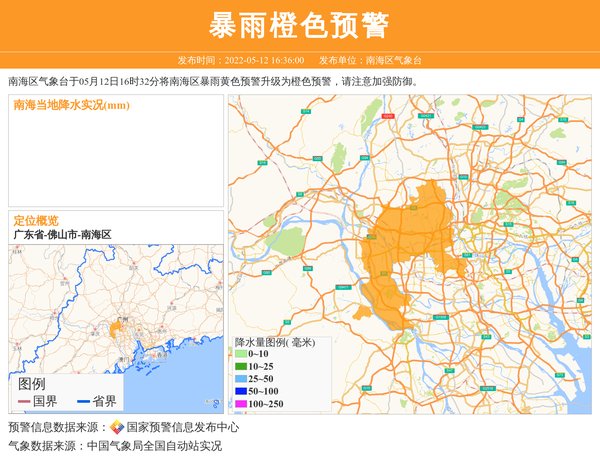Image resolution: width=600 pixels, height=471 pixels.
Task: Click the blue 省界 line symbol in legend
Action: [83, 402]
